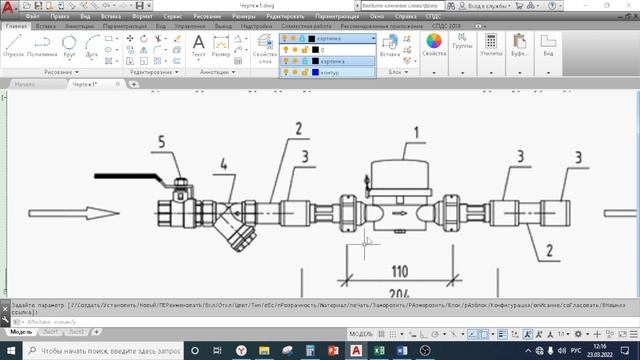Screen dimensions: 640x360
Task: Switch to the Аннотации ribbon tab
Action: 79,26
